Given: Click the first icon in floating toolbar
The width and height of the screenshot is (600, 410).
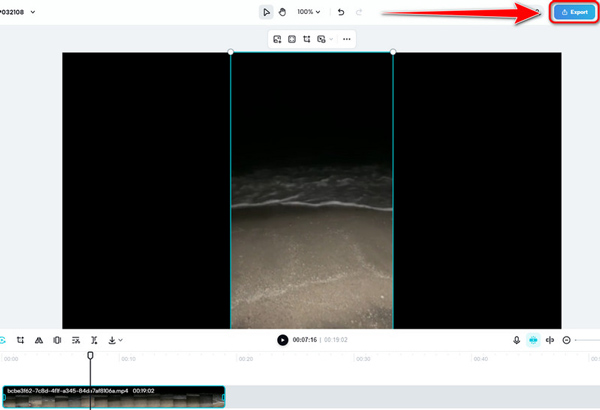Looking at the screenshot, I should click(x=277, y=39).
